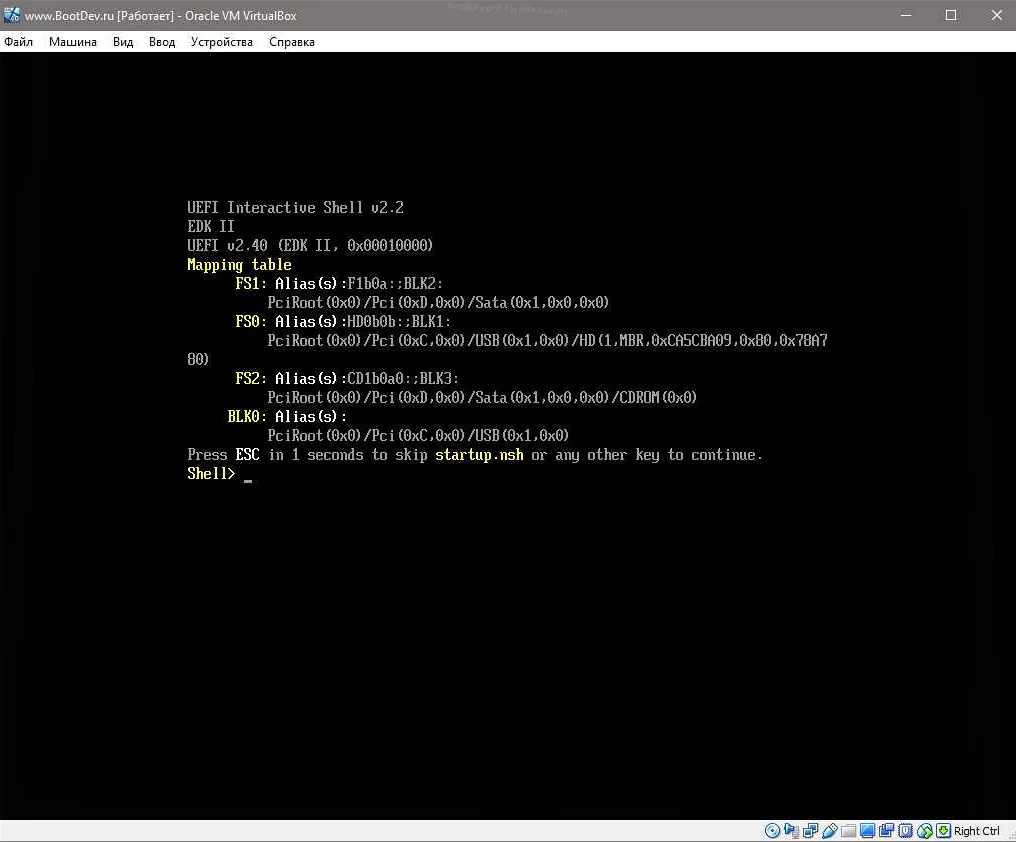
Task: Open the Вид menu
Action: (x=122, y=41)
